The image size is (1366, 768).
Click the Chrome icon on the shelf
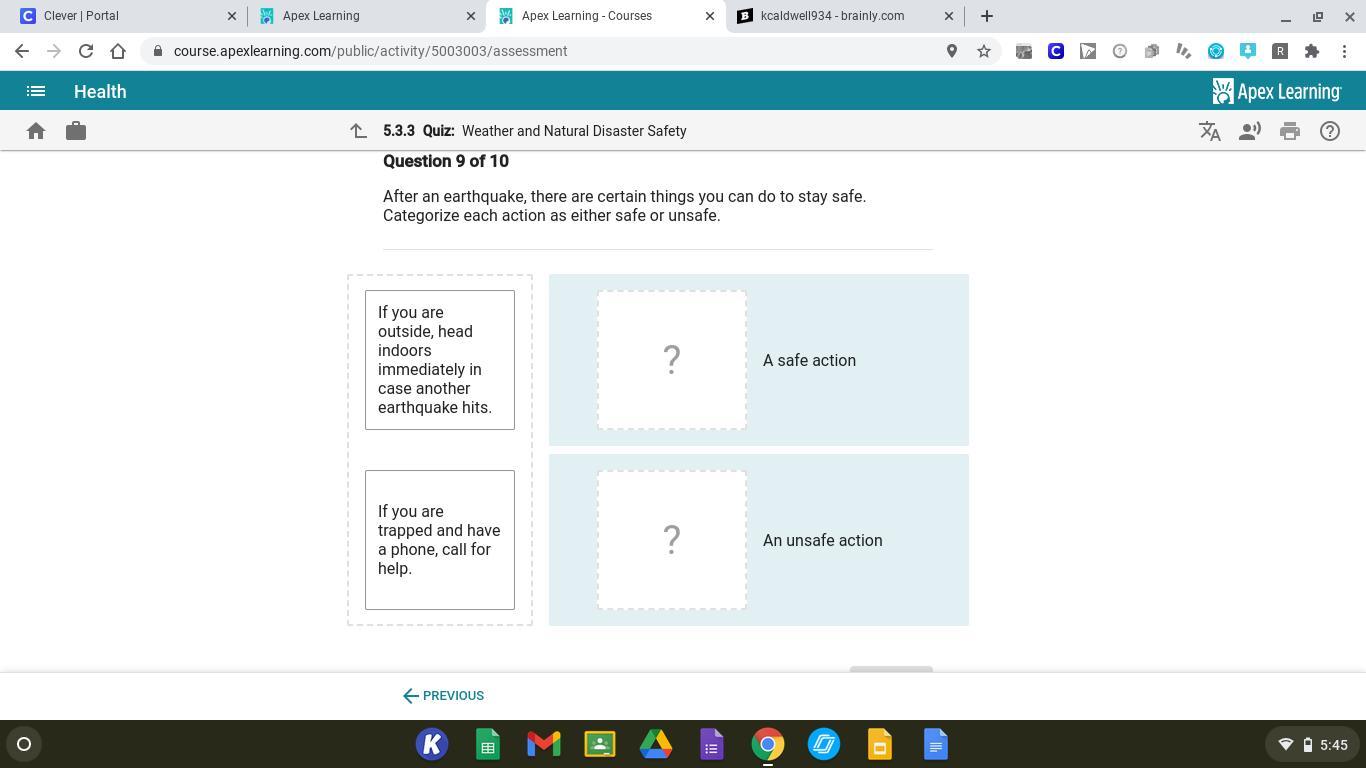click(x=768, y=744)
